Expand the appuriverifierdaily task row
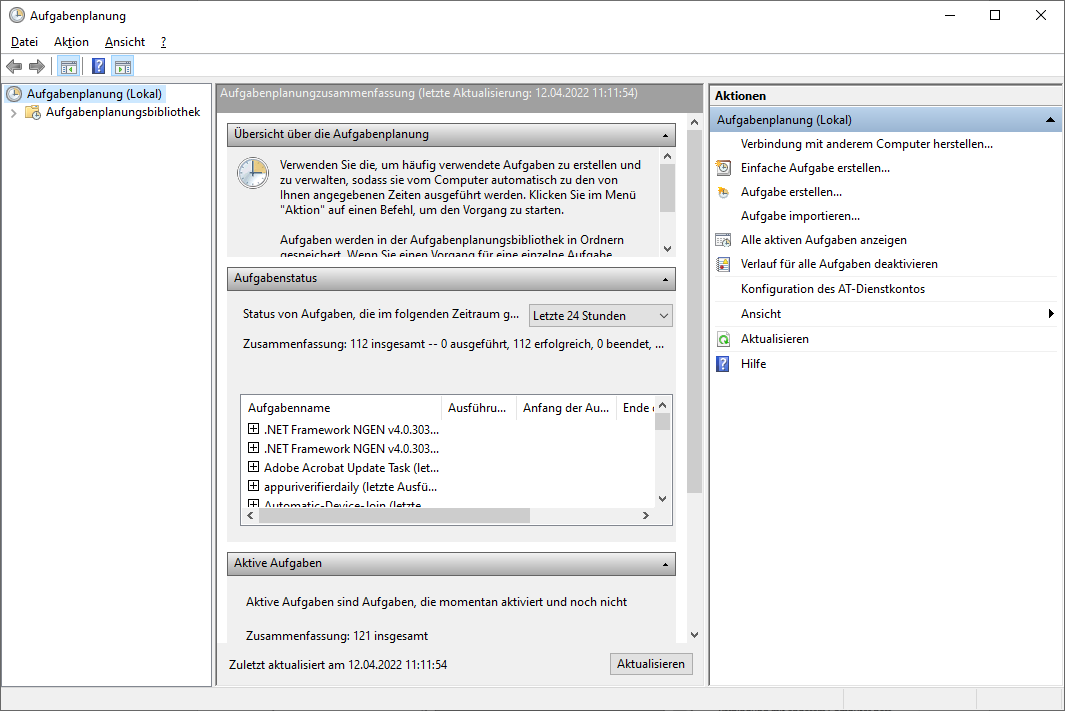 point(253,486)
